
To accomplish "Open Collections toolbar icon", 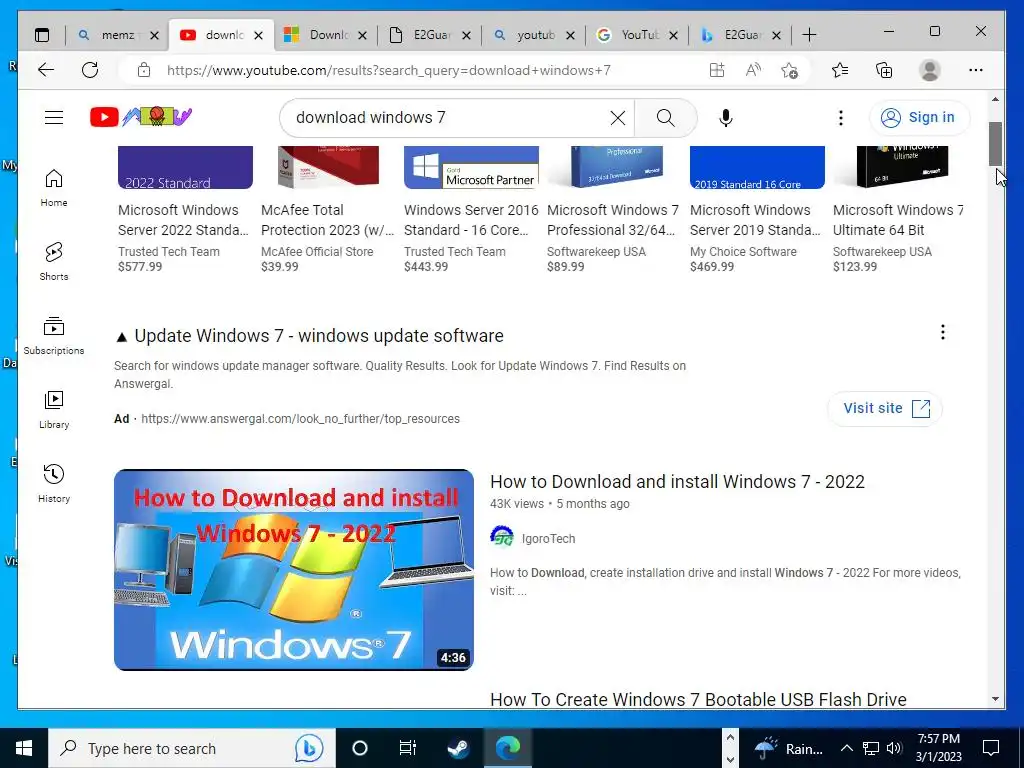I will click(884, 70).
